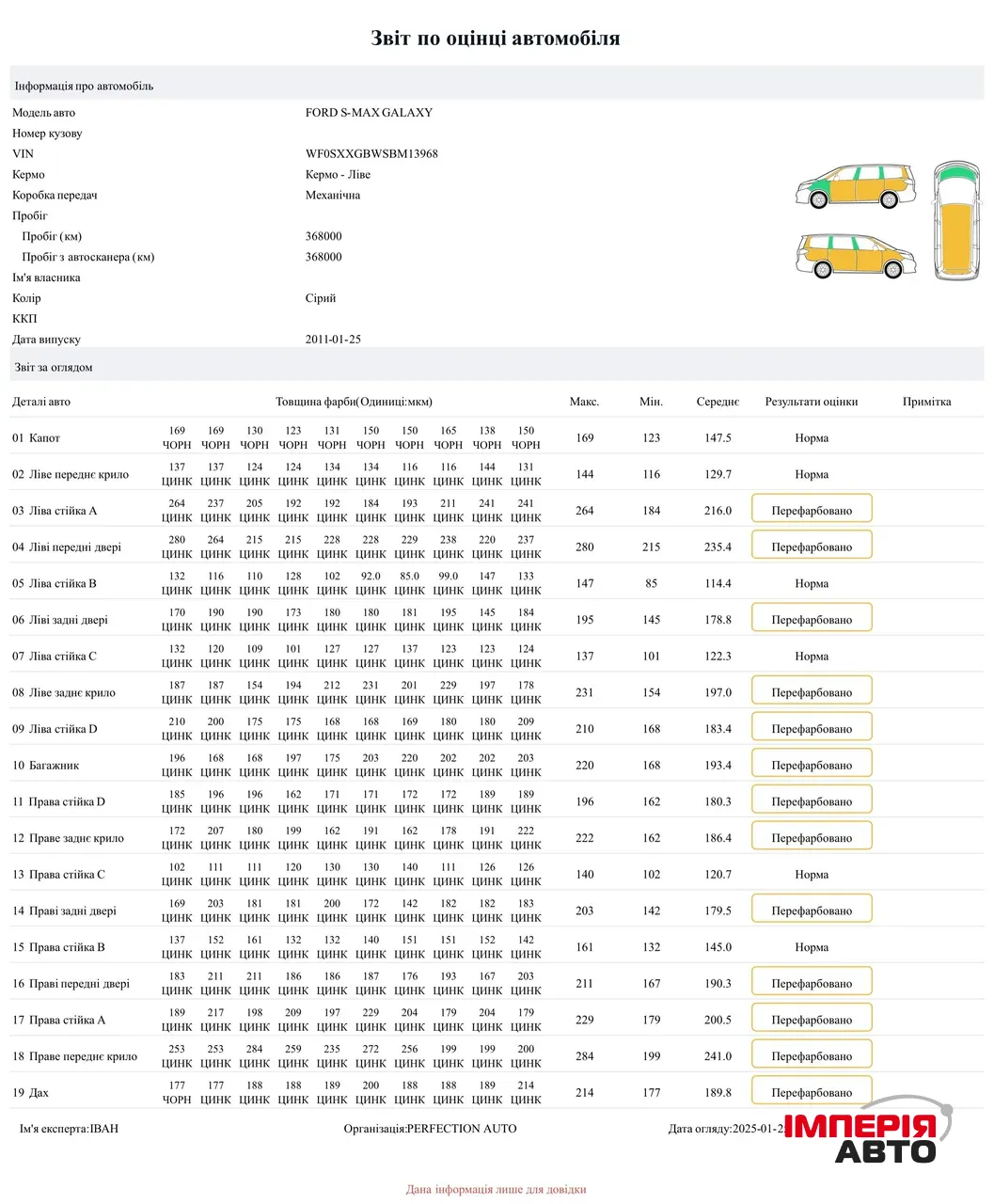The image size is (994, 1204).
Task: Click Перефарбовано button for Праве переднє крило
Action: pos(811,1053)
